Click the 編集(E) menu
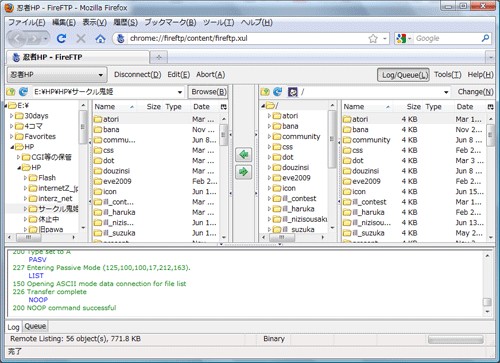Screen dimensions: 500x363 pos(64,22)
